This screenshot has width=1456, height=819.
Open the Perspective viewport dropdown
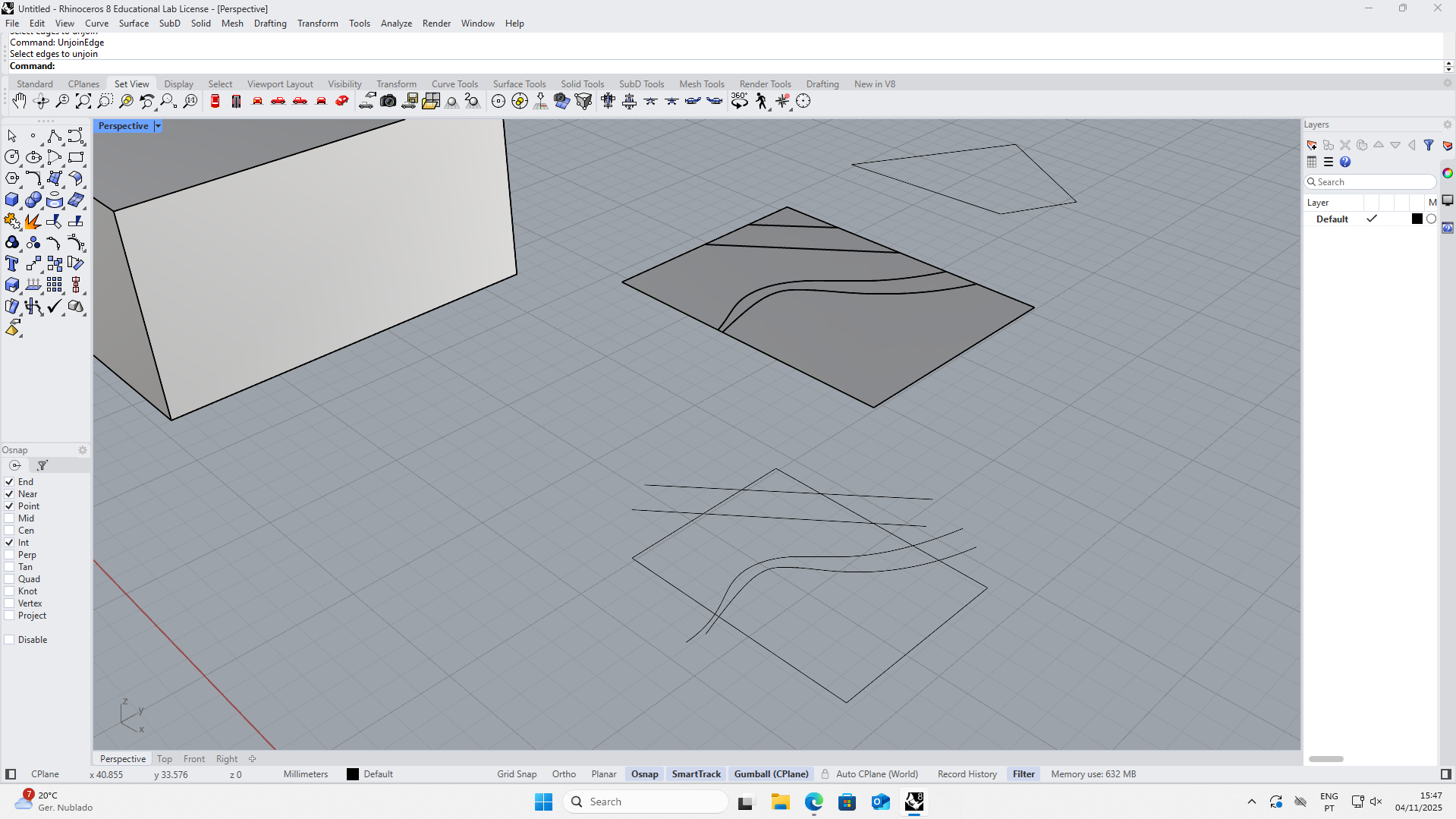coord(157,126)
